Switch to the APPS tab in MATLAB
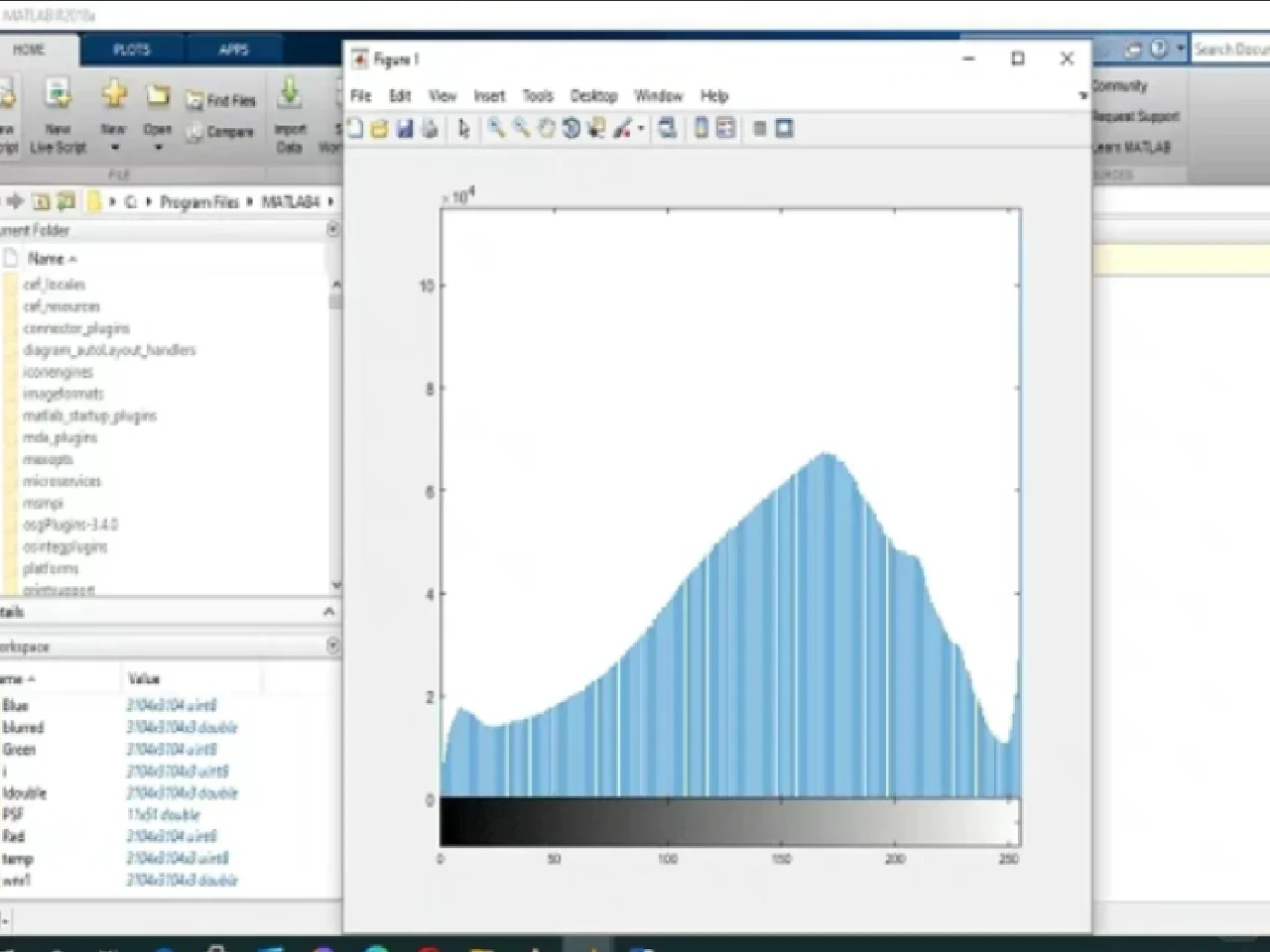This screenshot has width=1270, height=952. (x=234, y=50)
